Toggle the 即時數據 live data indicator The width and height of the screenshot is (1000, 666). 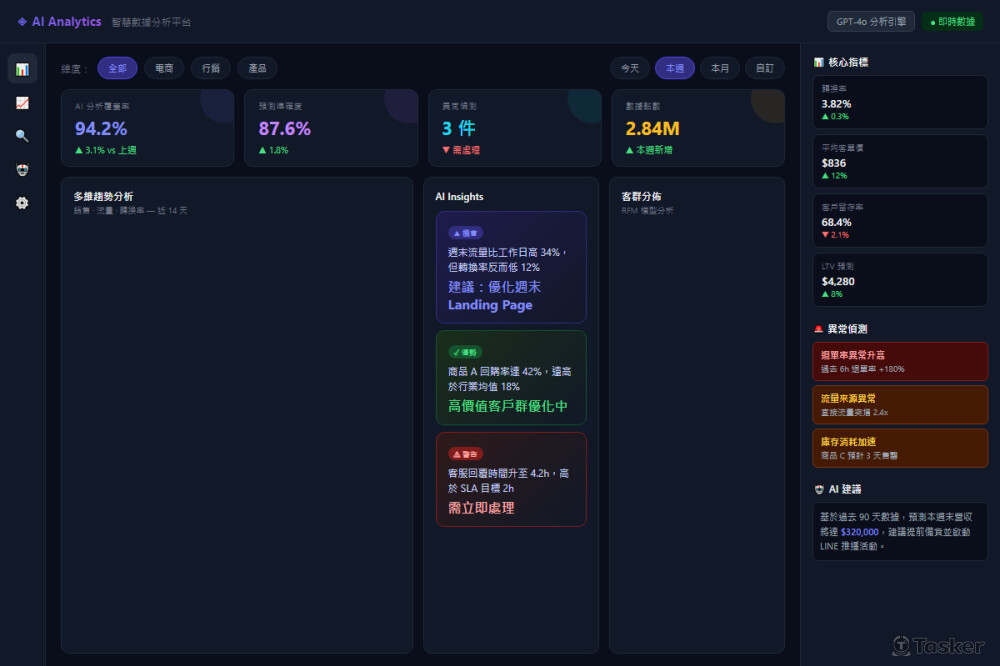coord(951,20)
